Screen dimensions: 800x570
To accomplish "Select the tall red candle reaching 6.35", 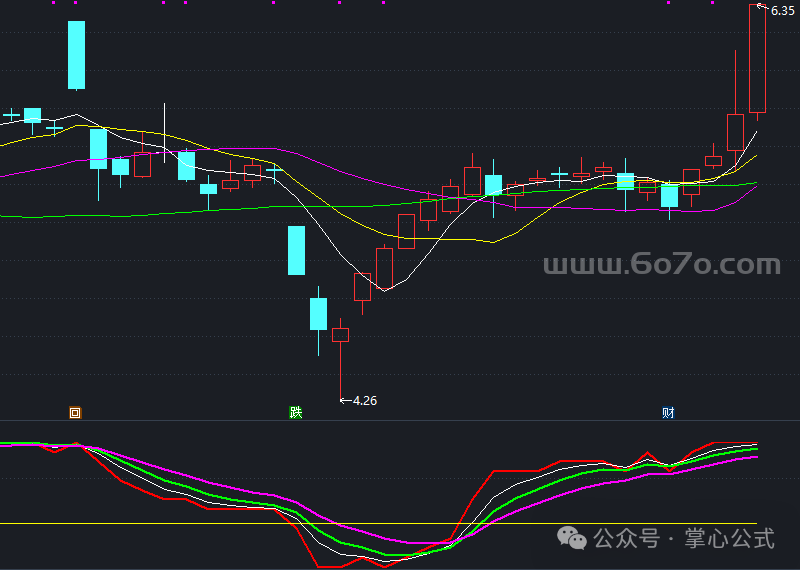I will [757, 58].
